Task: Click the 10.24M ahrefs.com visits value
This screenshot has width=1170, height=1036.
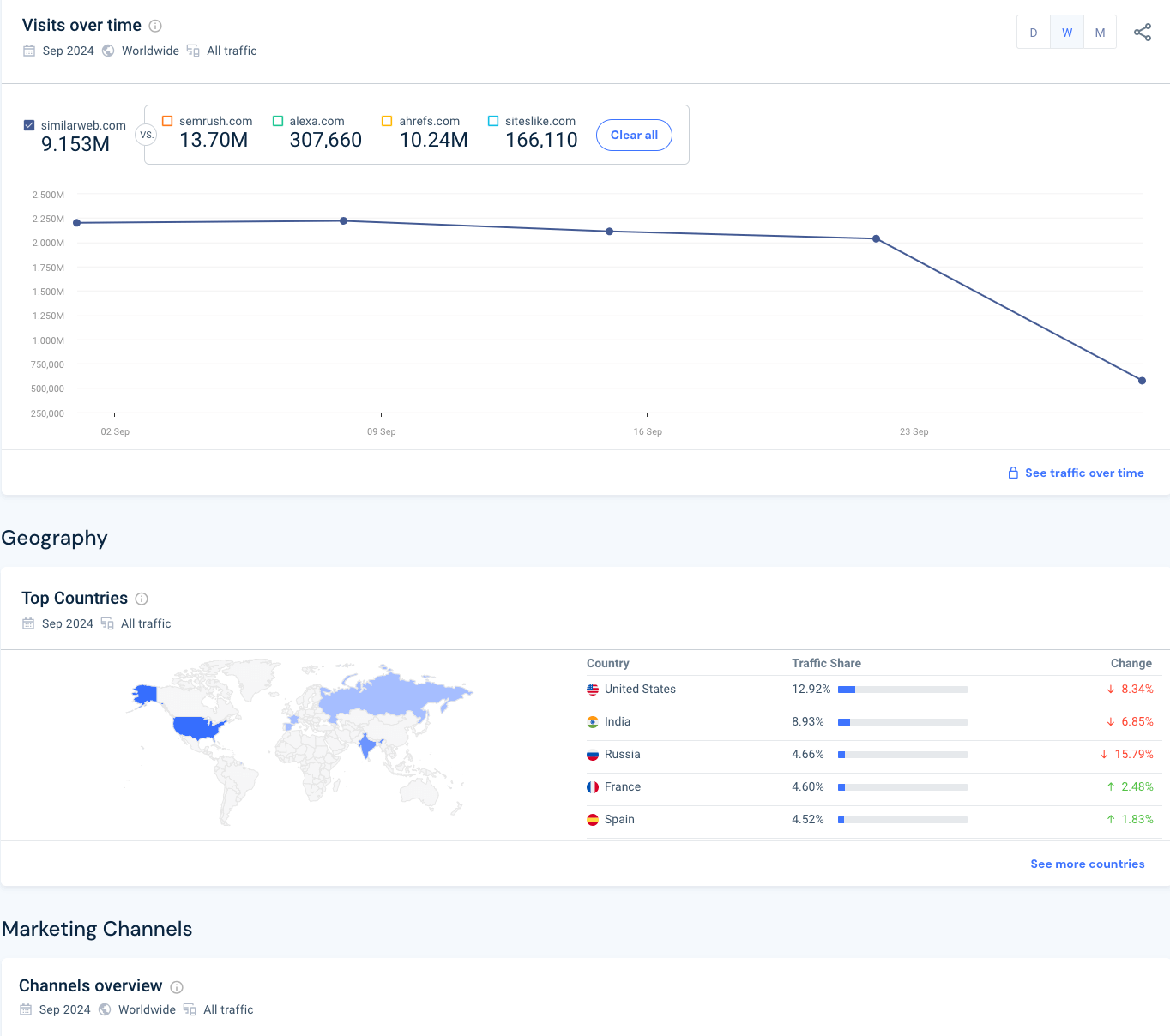Action: click(434, 140)
